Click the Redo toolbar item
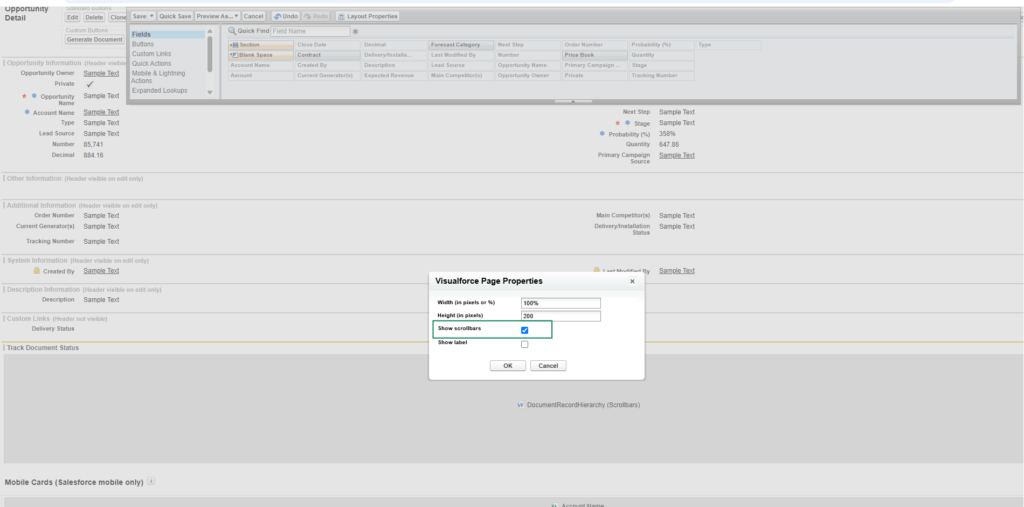 coord(316,16)
